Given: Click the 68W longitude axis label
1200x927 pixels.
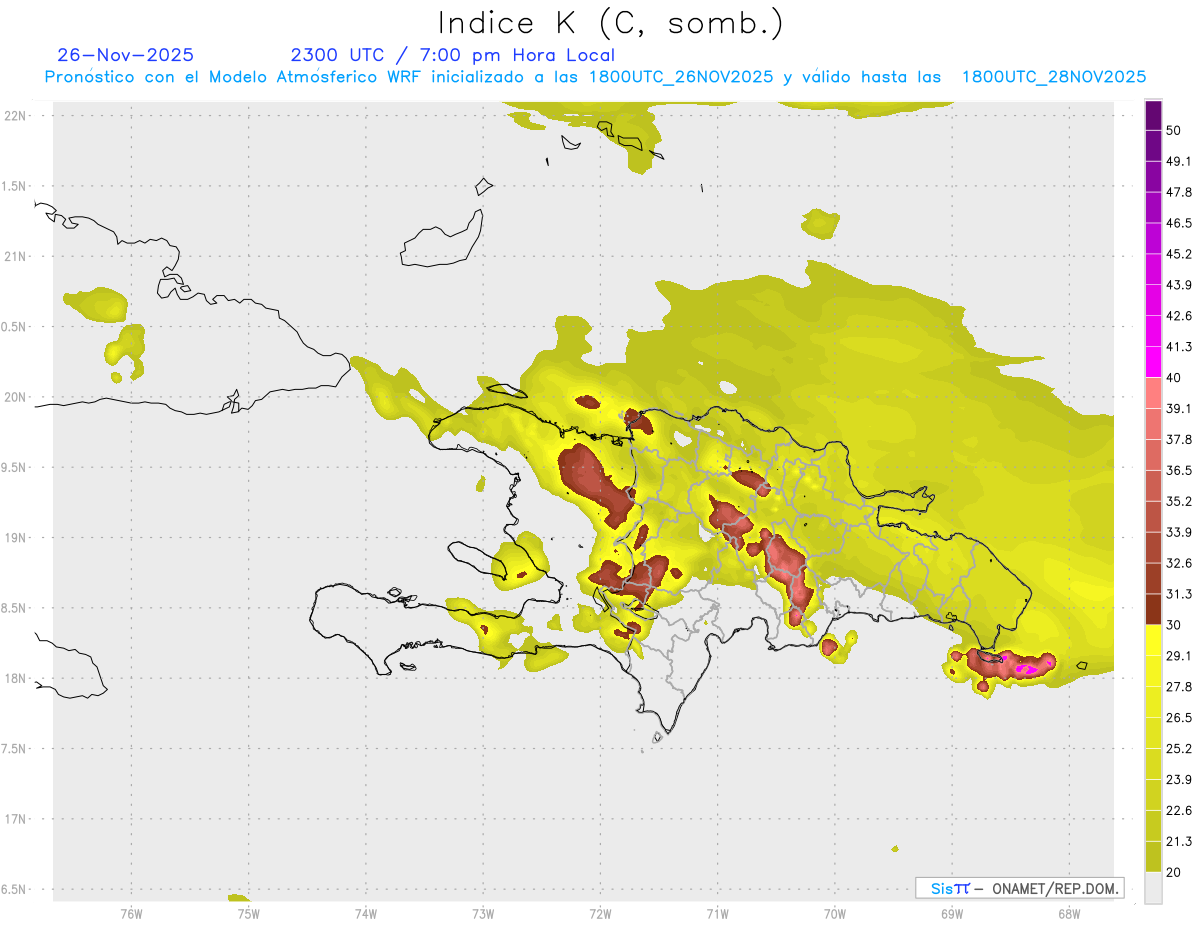Looking at the screenshot, I should click(x=1068, y=913).
